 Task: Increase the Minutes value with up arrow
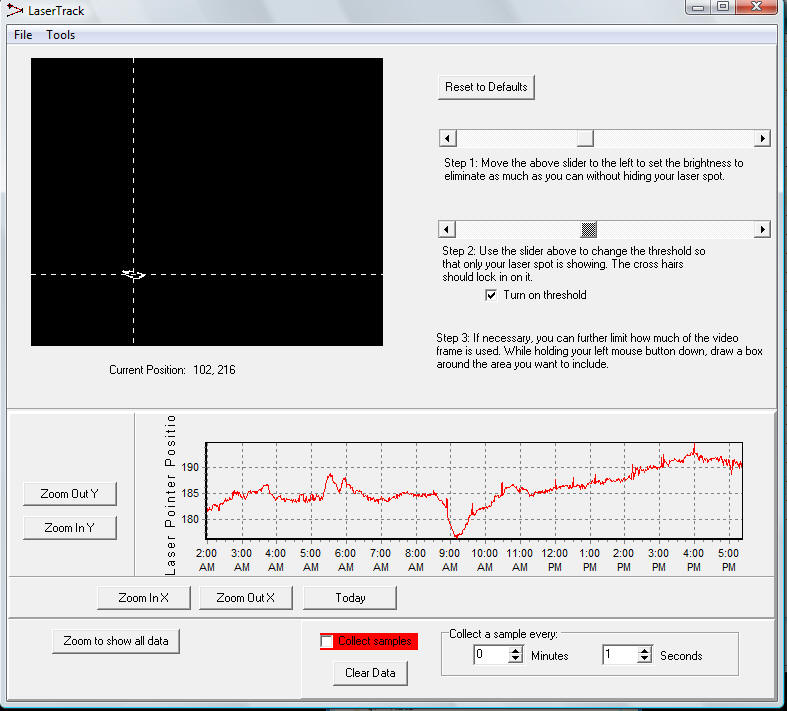(515, 650)
